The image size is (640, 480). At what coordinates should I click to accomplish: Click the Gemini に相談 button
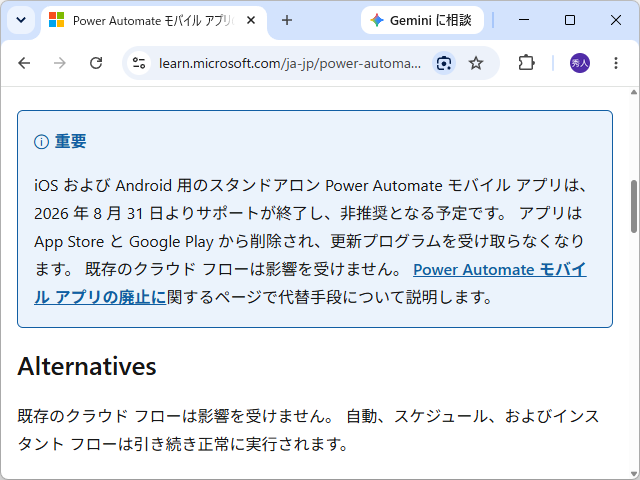pos(422,20)
